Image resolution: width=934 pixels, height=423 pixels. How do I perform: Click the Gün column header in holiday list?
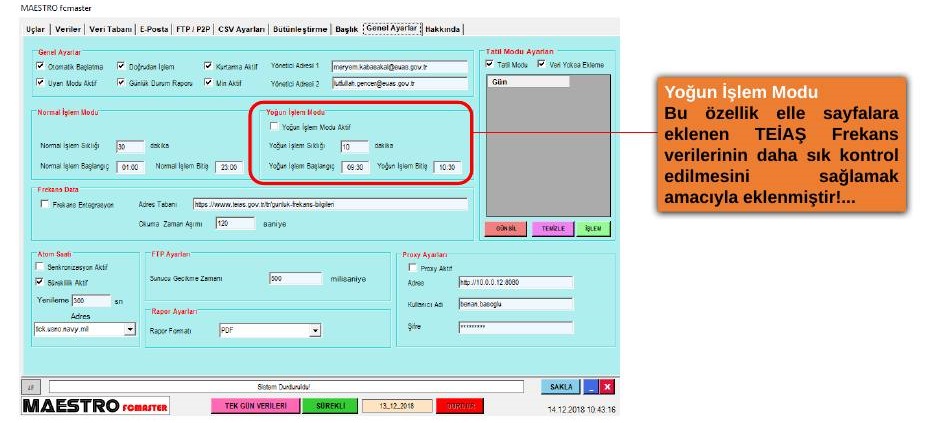coord(528,82)
